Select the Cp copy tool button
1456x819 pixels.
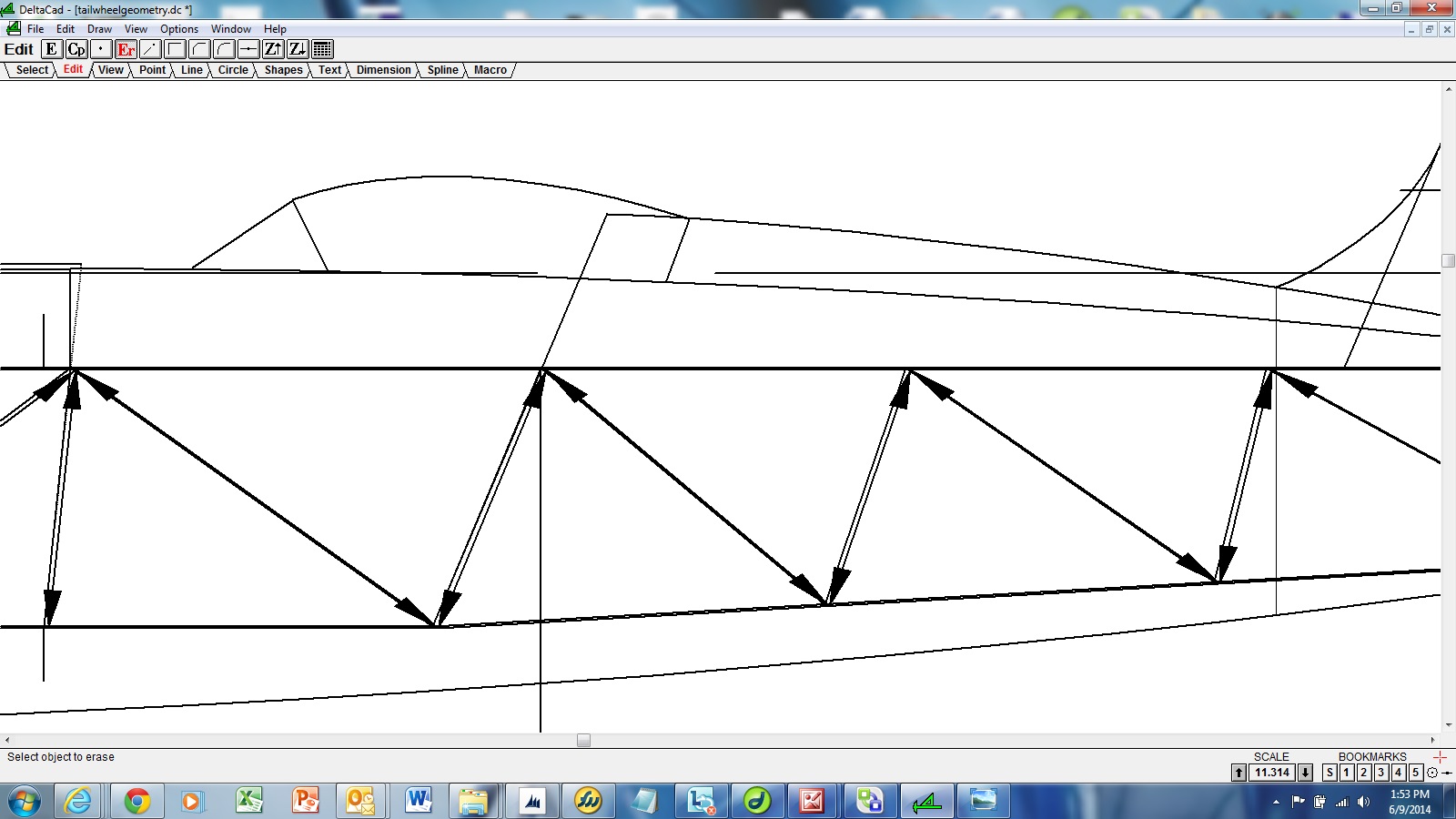76,49
